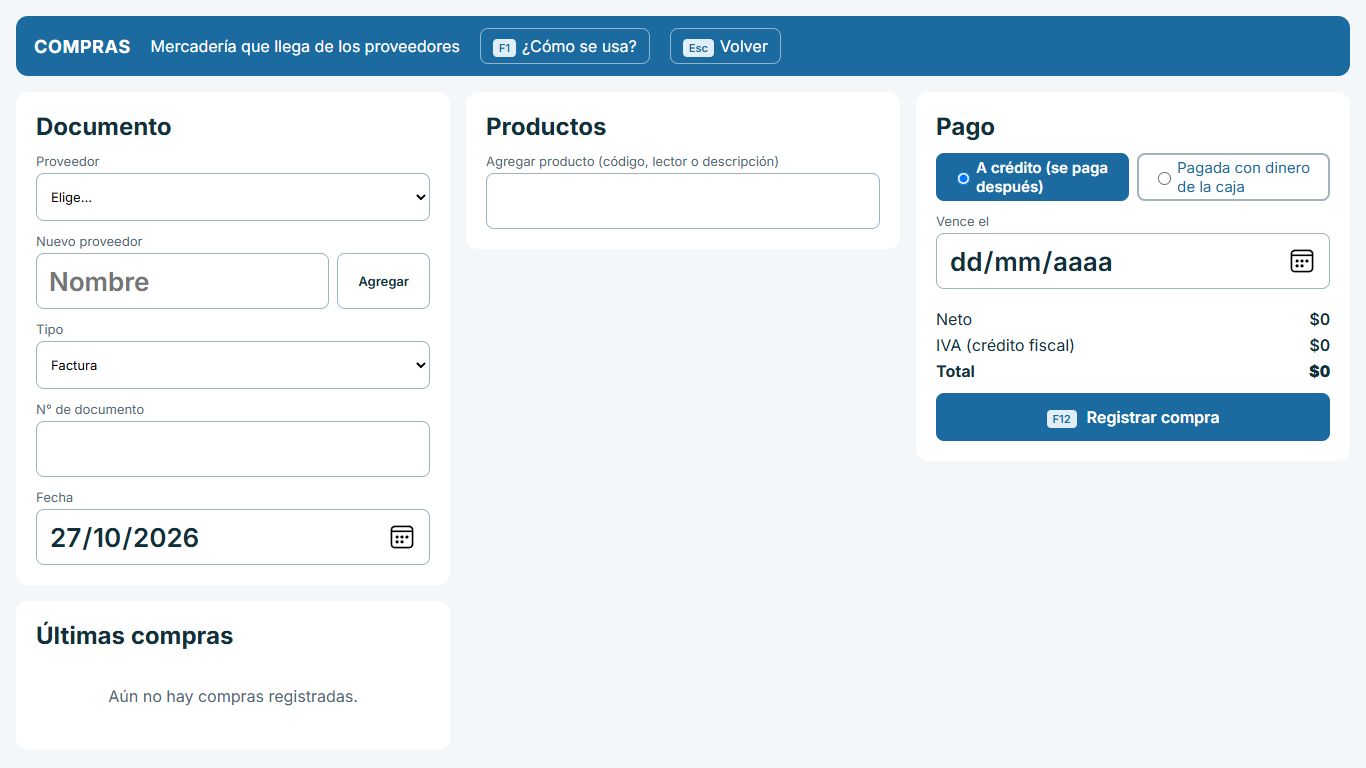The width and height of the screenshot is (1366, 768).
Task: Click the Últimas compras heading
Action: point(134,636)
